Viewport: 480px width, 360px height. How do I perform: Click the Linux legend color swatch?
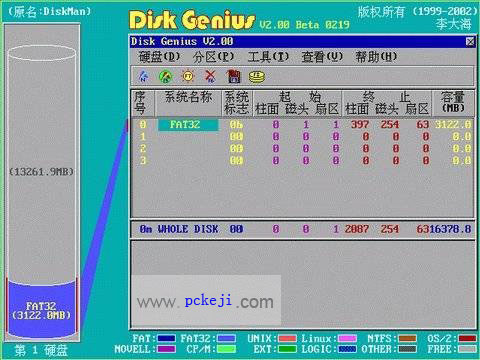pos(347,339)
